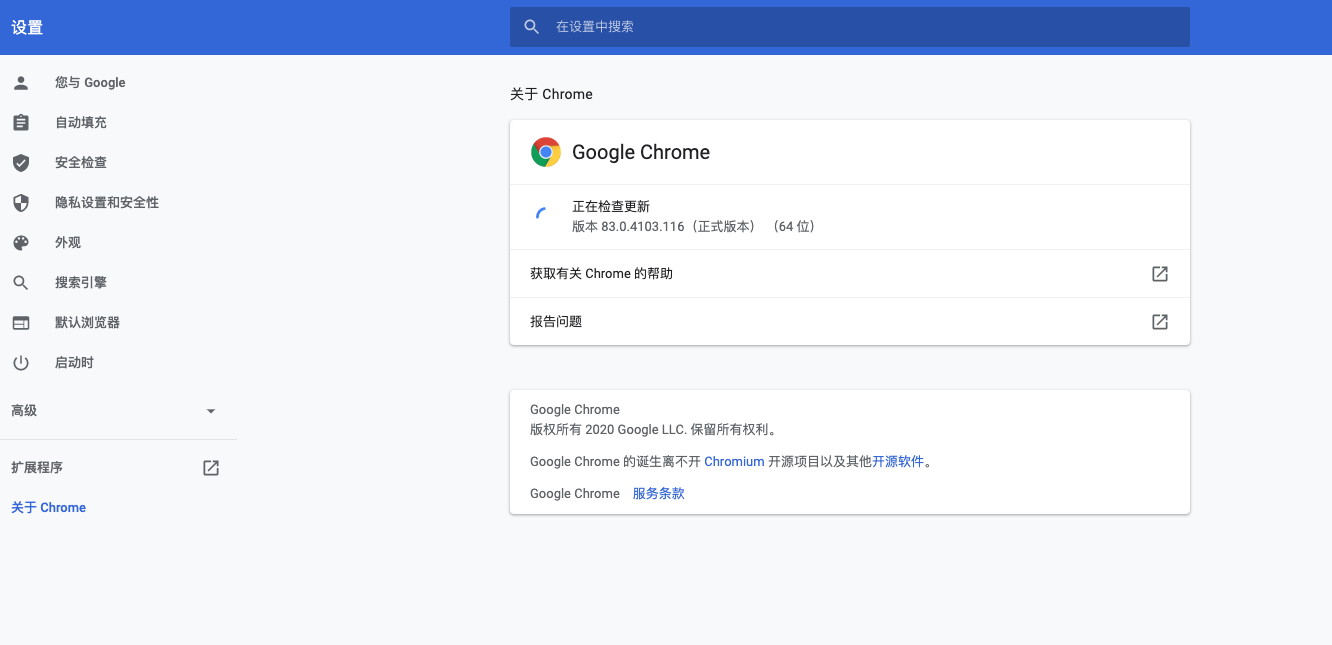The width and height of the screenshot is (1332, 645).
Task: Click the Google Chrome logo icon
Action: tap(546, 152)
